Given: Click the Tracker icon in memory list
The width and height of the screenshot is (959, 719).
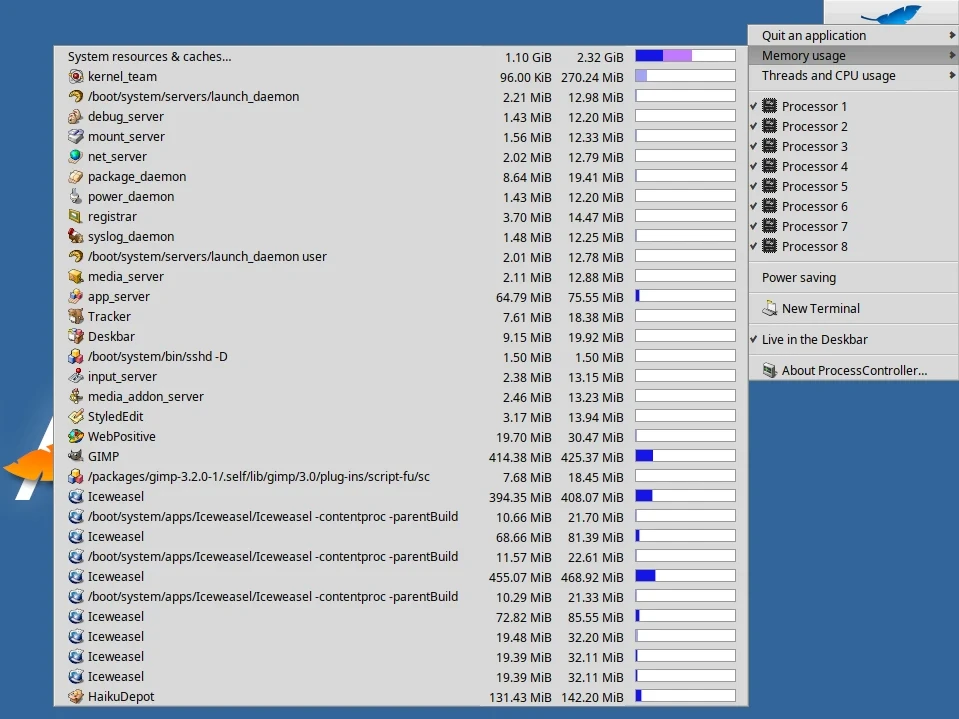Looking at the screenshot, I should (x=76, y=316).
